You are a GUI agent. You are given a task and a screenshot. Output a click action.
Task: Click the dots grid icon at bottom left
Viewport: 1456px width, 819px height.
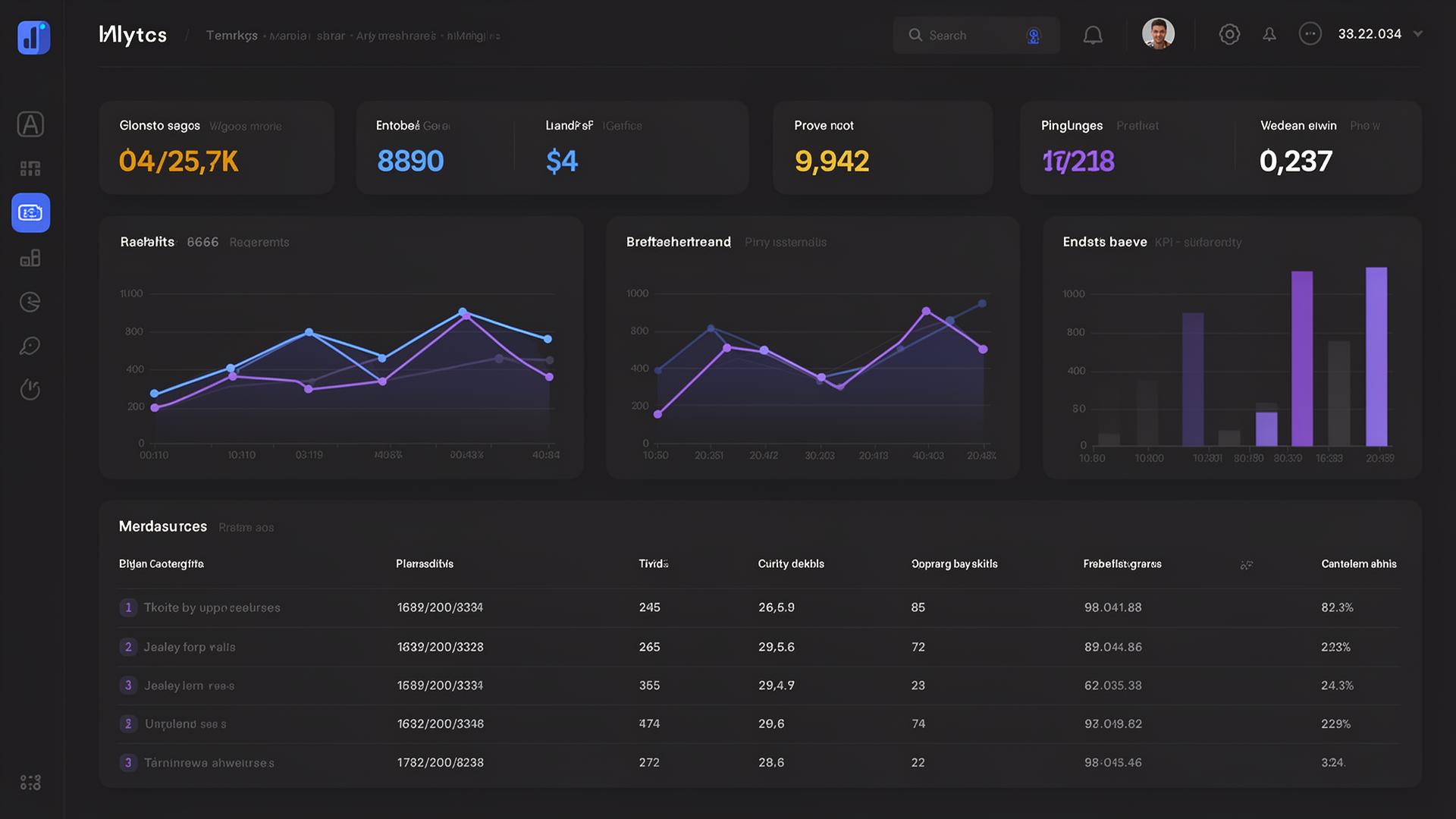31,782
